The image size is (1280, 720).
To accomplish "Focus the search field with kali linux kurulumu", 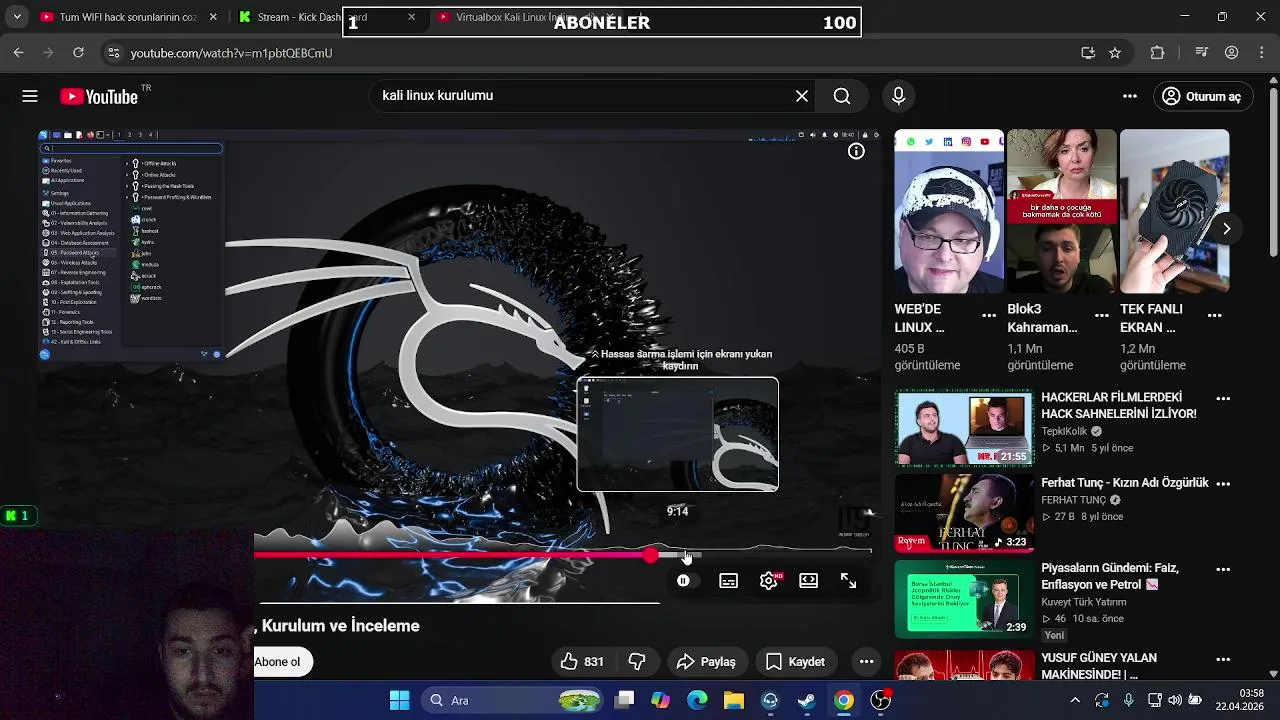I will pyautogui.click(x=590, y=96).
